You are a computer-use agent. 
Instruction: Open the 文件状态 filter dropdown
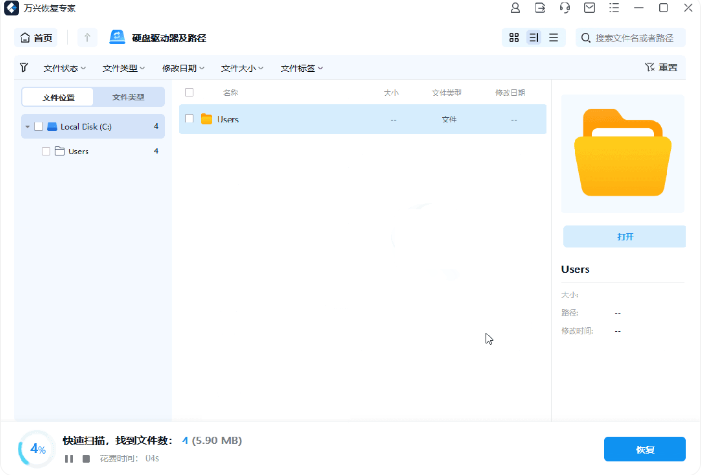64,68
